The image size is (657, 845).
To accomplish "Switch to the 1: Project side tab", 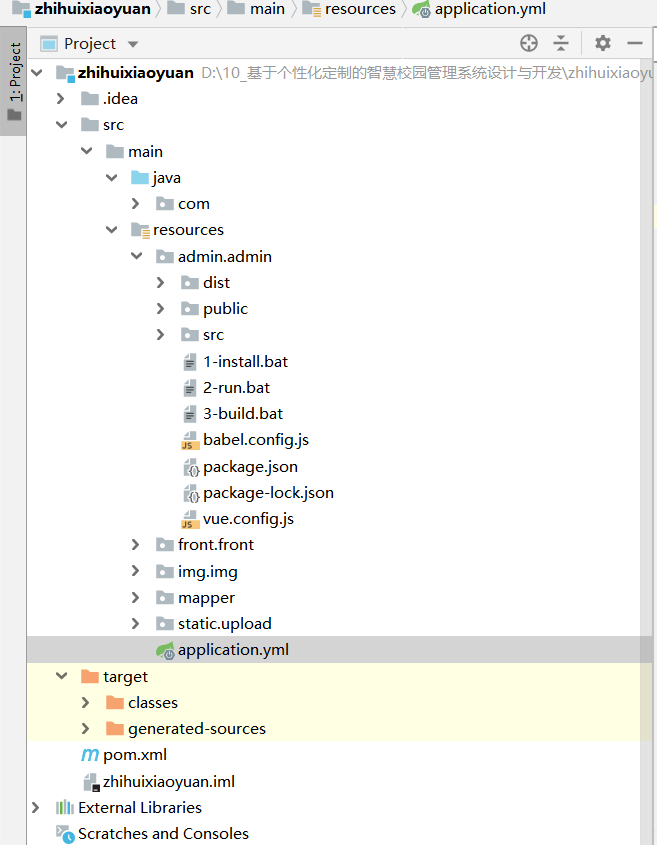I will [x=14, y=74].
